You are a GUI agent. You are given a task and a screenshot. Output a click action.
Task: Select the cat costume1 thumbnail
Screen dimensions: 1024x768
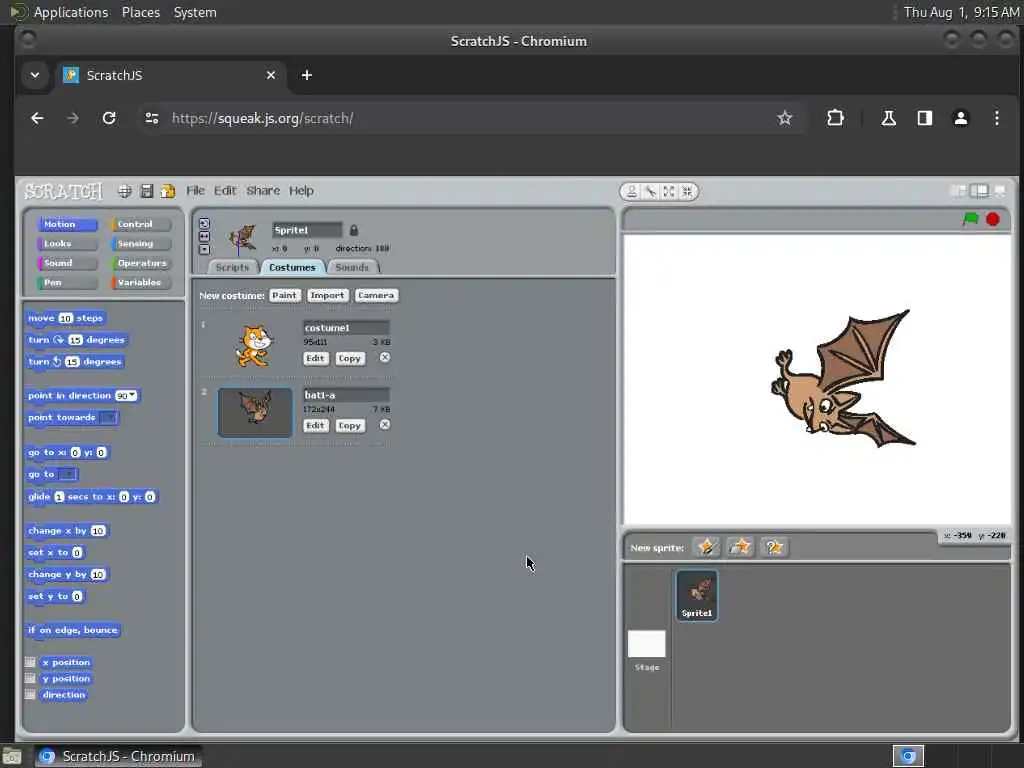pyautogui.click(x=254, y=346)
